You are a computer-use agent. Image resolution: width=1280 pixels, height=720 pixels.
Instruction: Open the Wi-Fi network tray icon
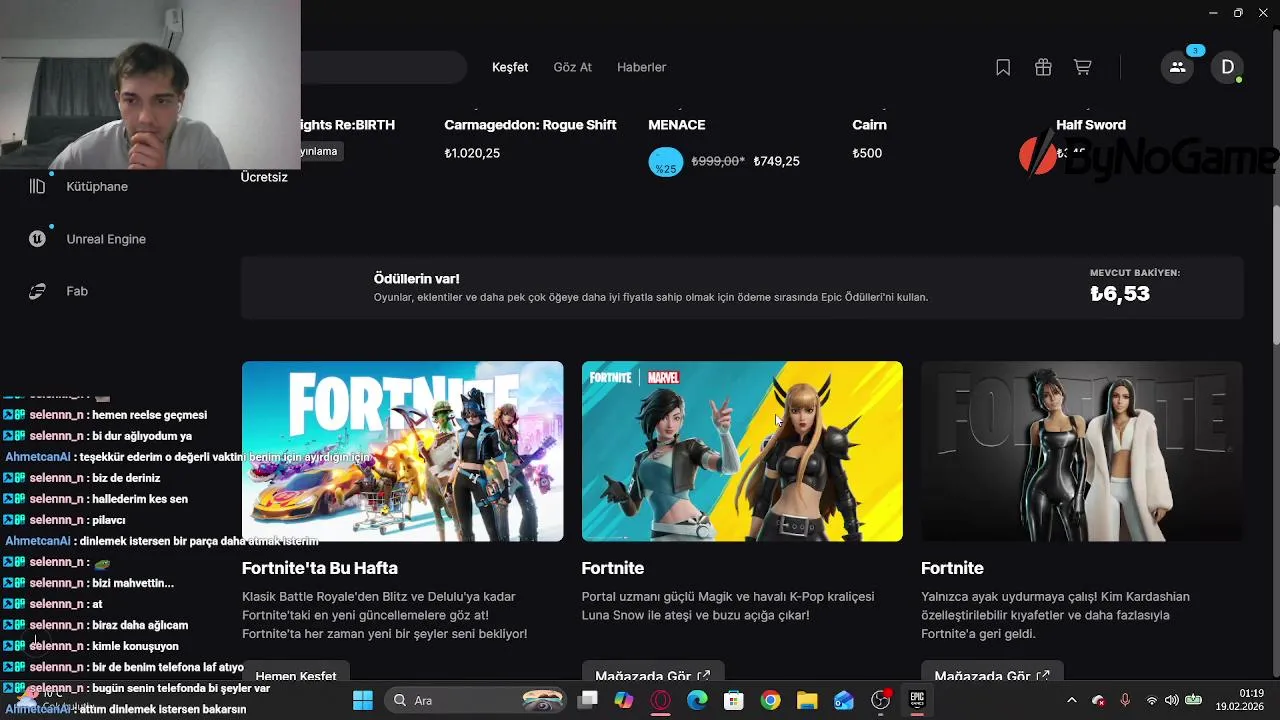[1152, 700]
